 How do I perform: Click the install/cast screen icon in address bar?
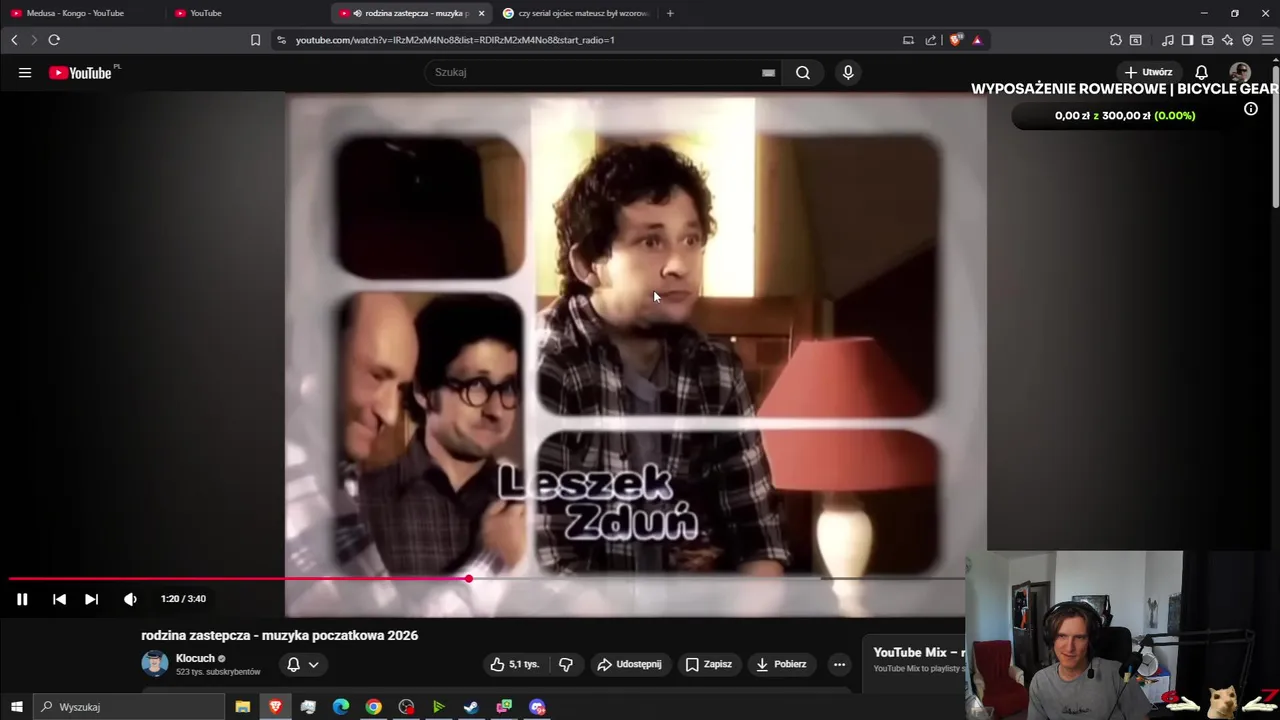(908, 40)
